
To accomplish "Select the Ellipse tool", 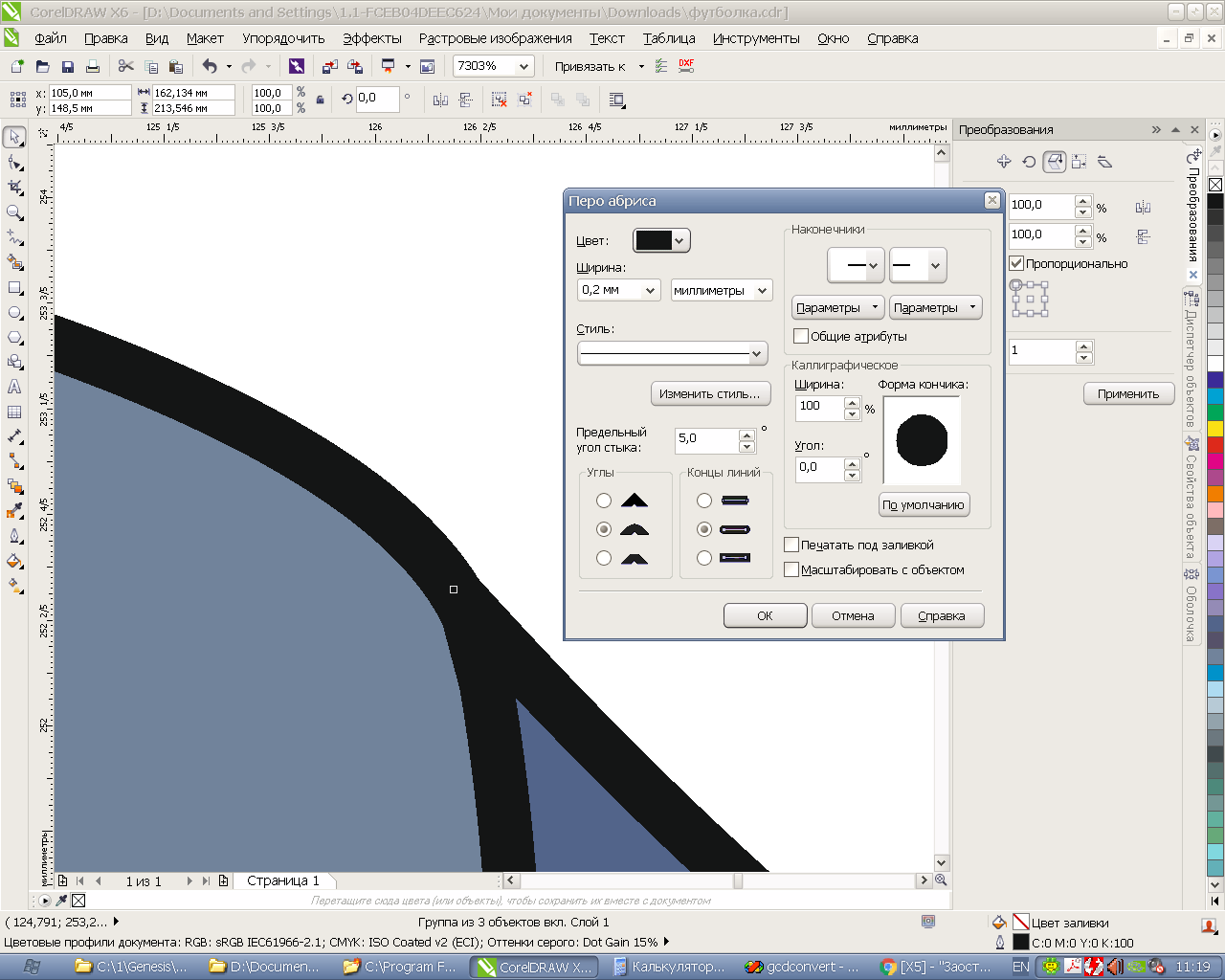I will [x=14, y=312].
